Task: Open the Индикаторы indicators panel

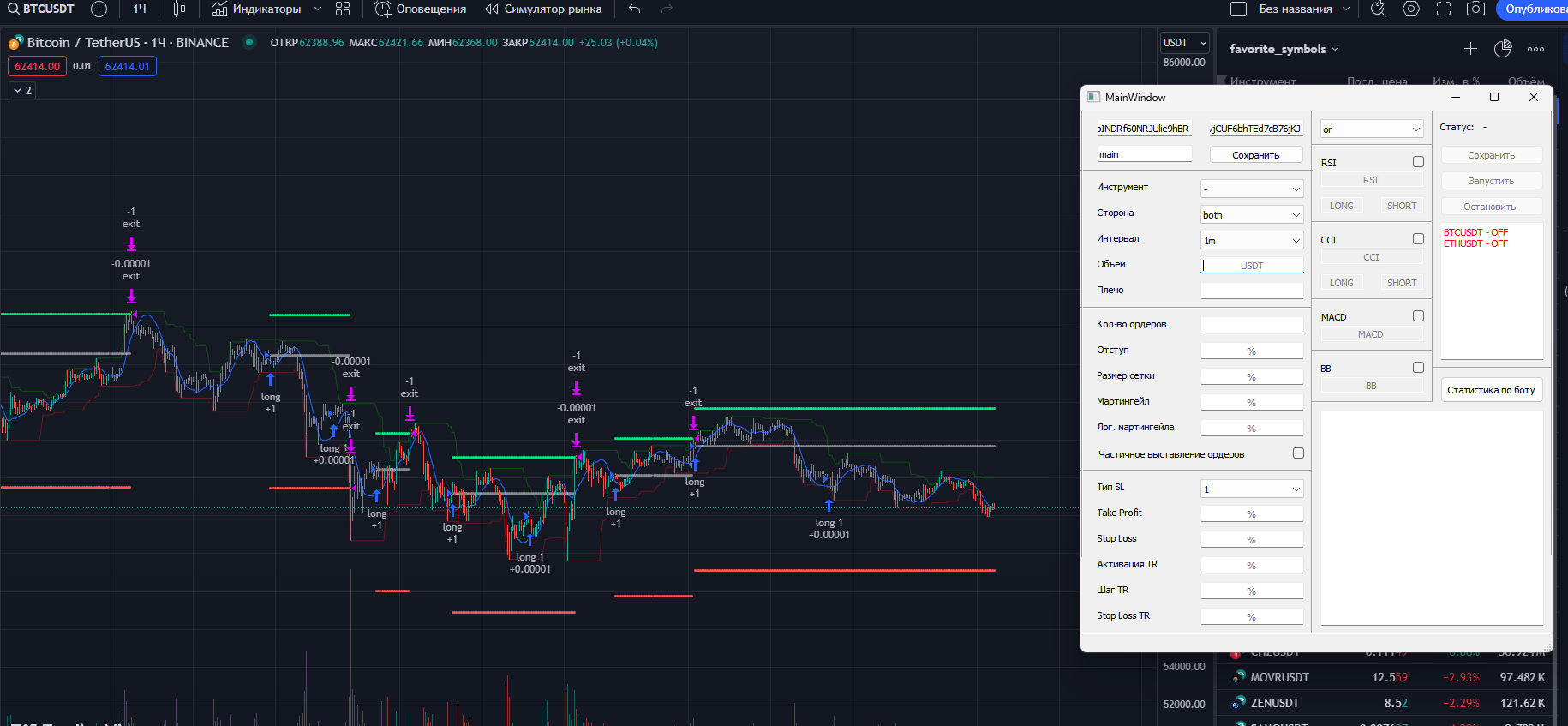Action: coord(256,9)
